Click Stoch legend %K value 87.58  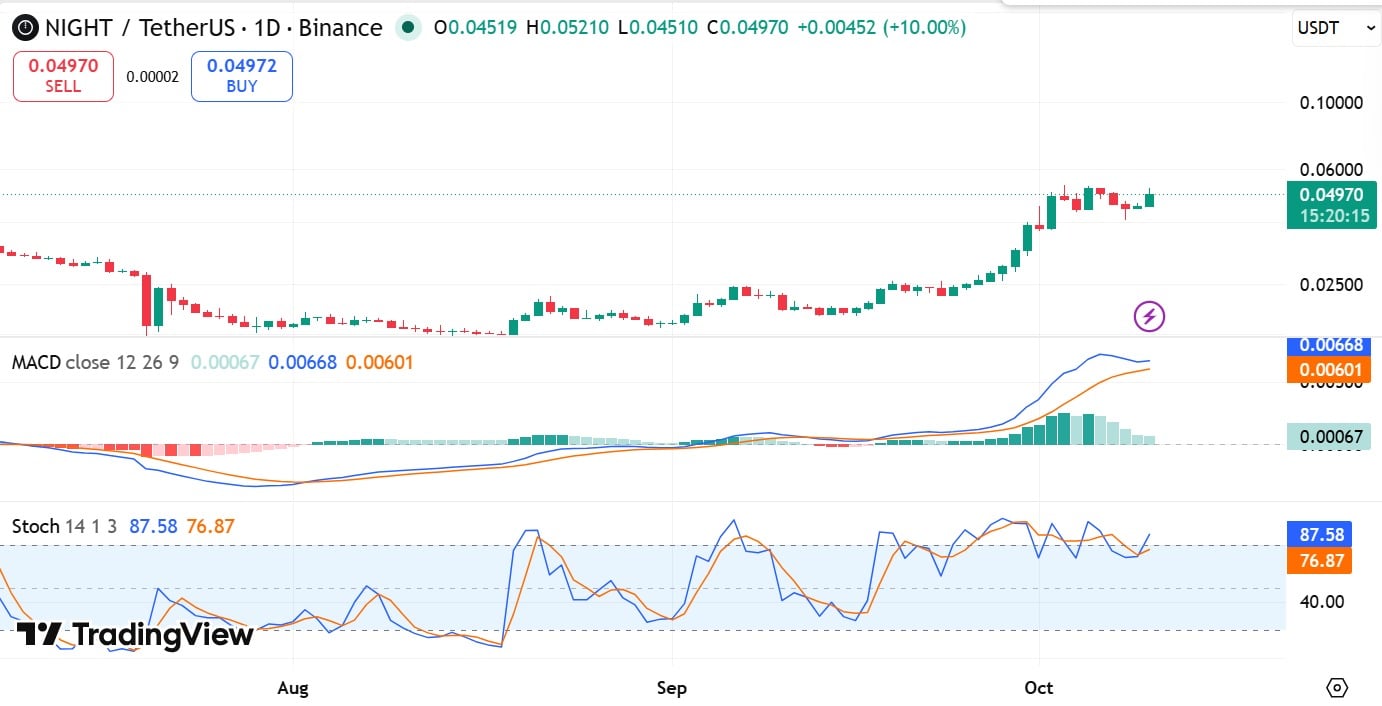click(153, 526)
